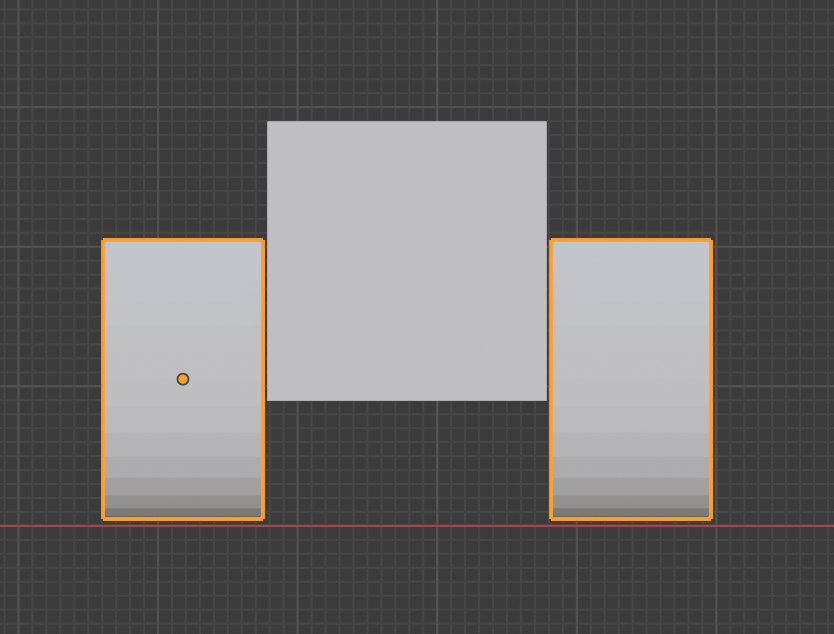This screenshot has height=634, width=834.
Task: Click the top edge of the middle gray box
Action: [407, 120]
